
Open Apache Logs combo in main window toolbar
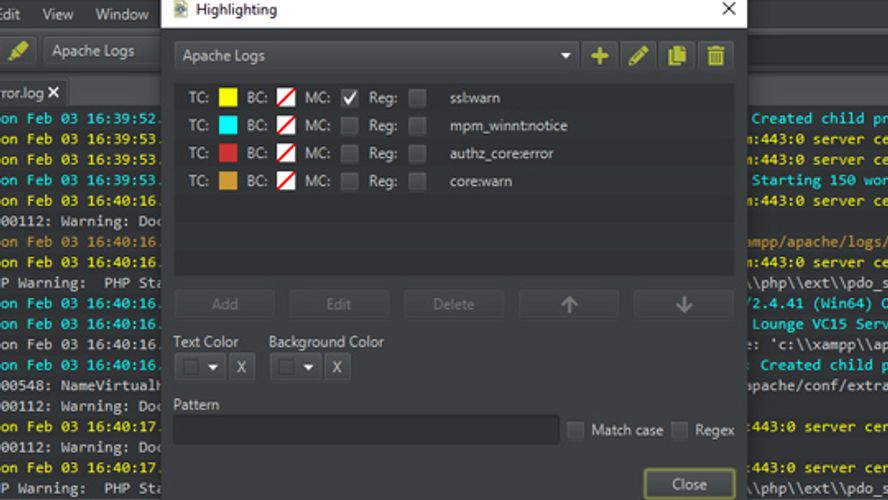(102, 51)
